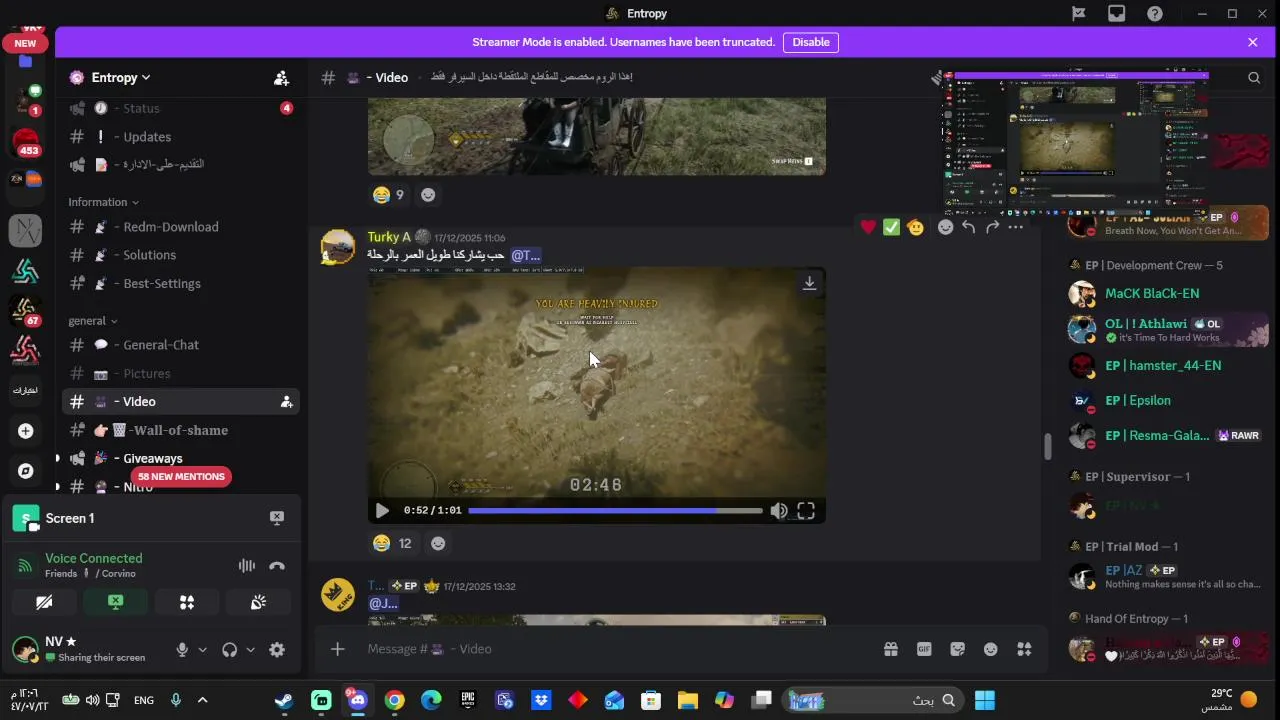Open the voice noise suppression waveform icon
This screenshot has height=720, width=1280.
point(247,566)
